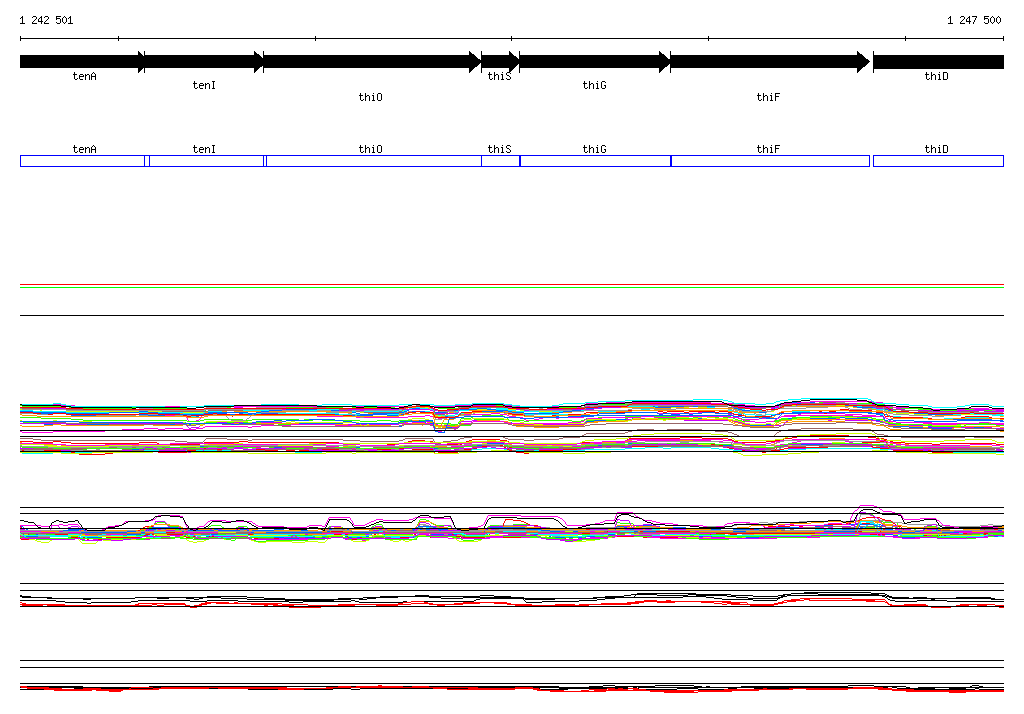Click the thiF label under black arrow

click(x=768, y=97)
